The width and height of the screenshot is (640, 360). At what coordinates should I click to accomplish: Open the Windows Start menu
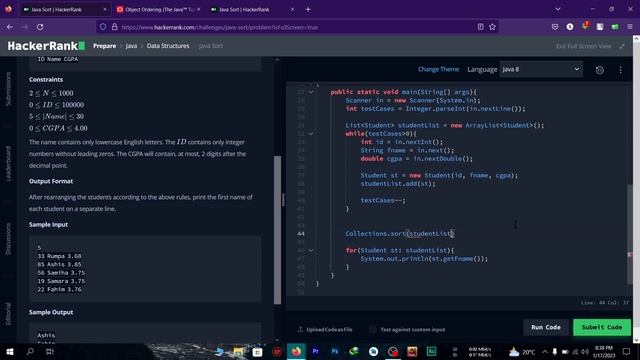coord(10,351)
